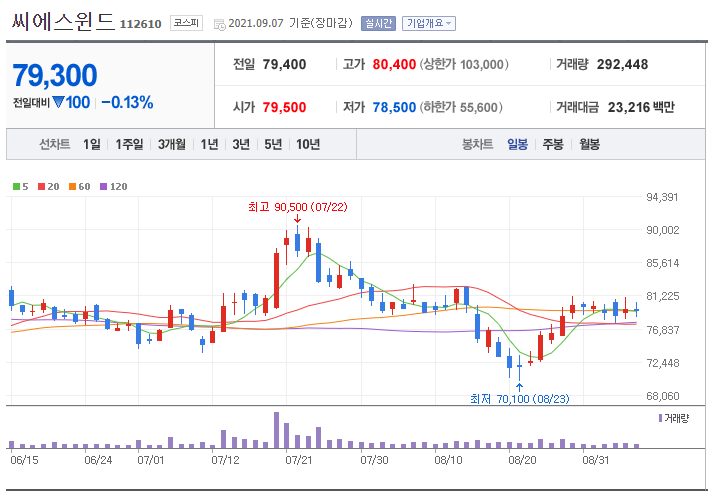Click the 하한가 55,600 text
The width and height of the screenshot is (708, 491).
tap(461, 108)
